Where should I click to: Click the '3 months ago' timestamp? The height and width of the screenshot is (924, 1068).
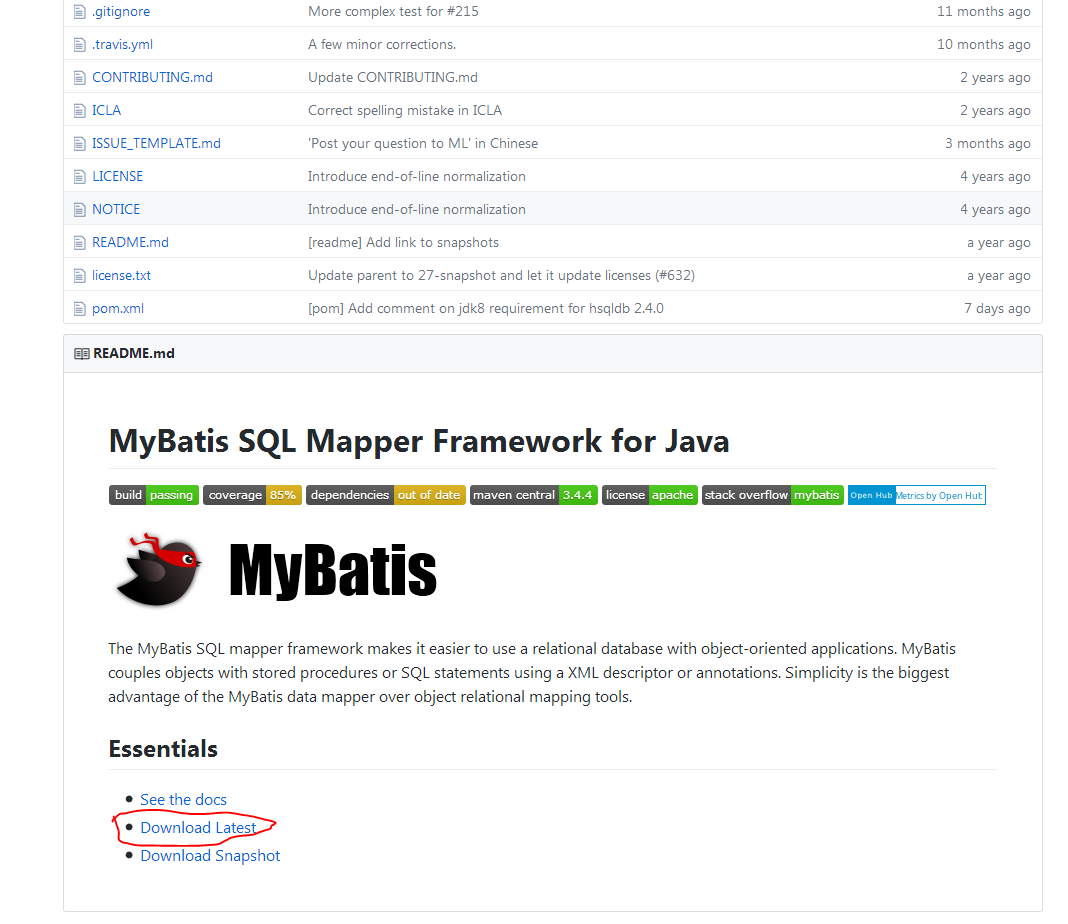[988, 144]
